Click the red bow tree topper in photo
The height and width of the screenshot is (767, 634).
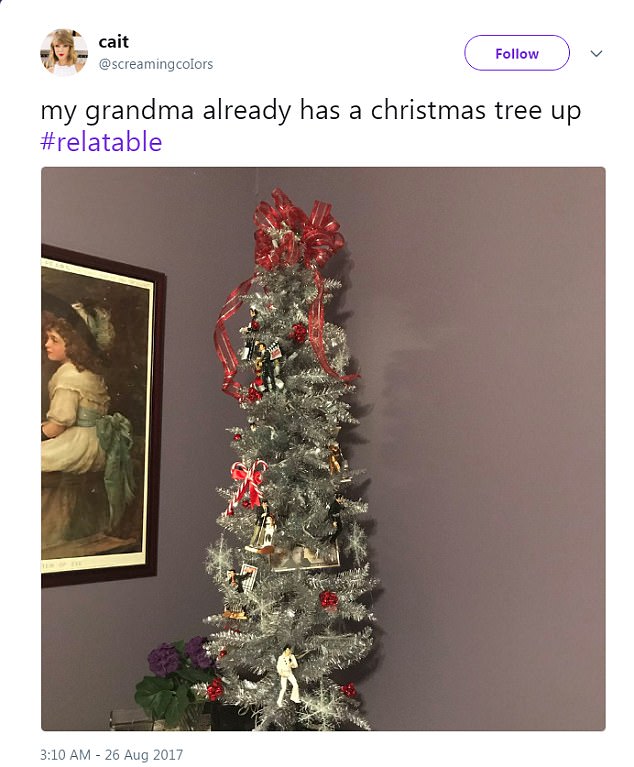coord(297,229)
